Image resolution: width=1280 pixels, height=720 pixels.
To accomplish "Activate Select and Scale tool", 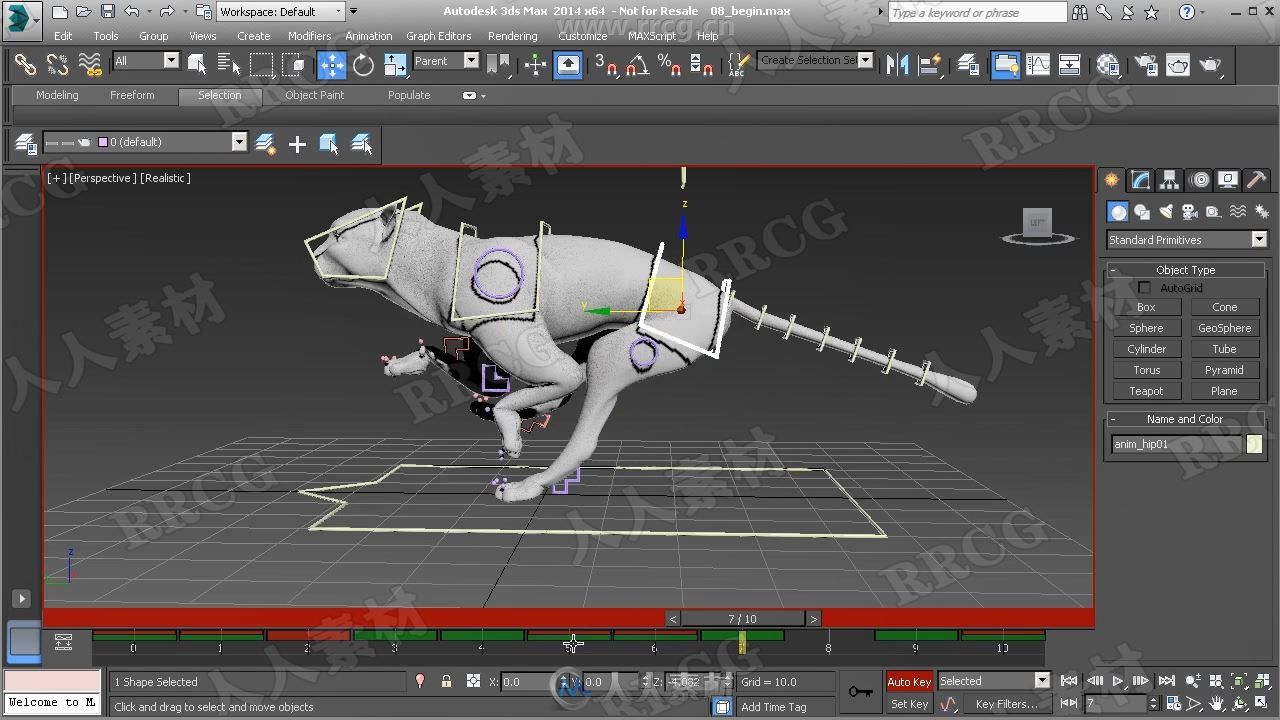I will tap(395, 65).
